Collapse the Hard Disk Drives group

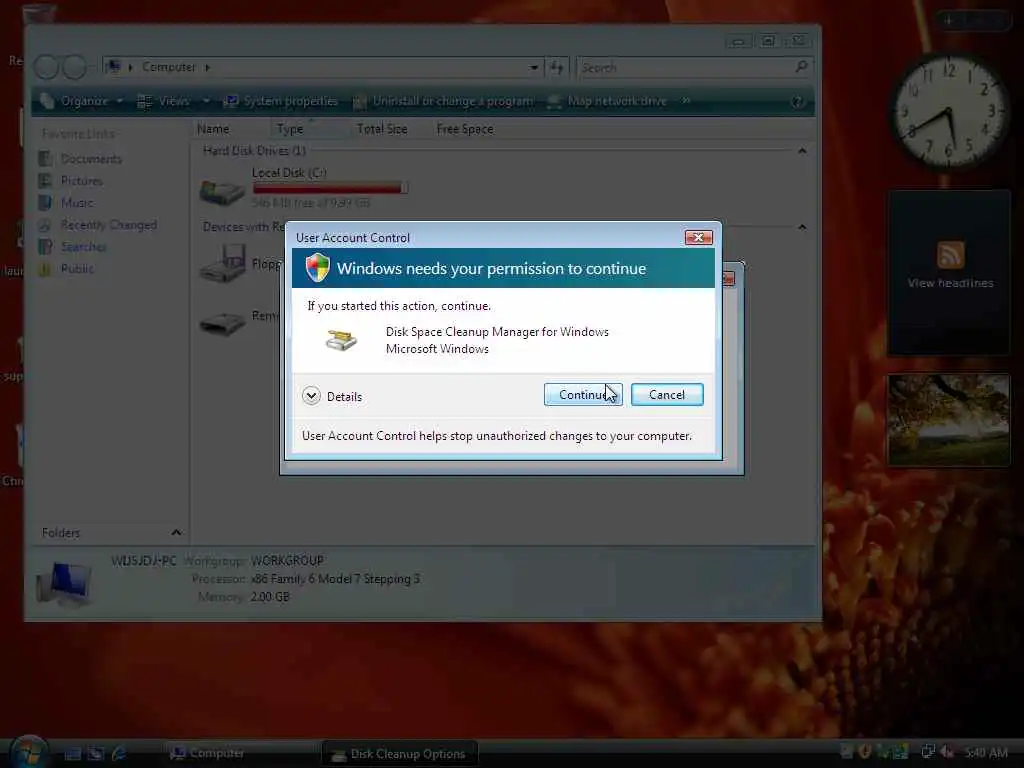(x=802, y=151)
